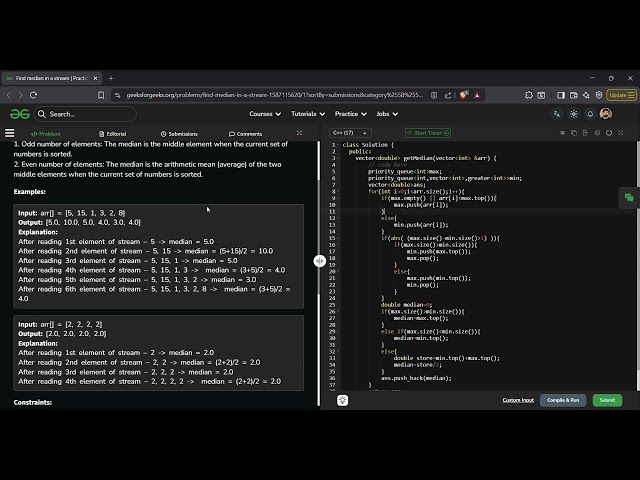Open the notifications bell

tap(590, 114)
